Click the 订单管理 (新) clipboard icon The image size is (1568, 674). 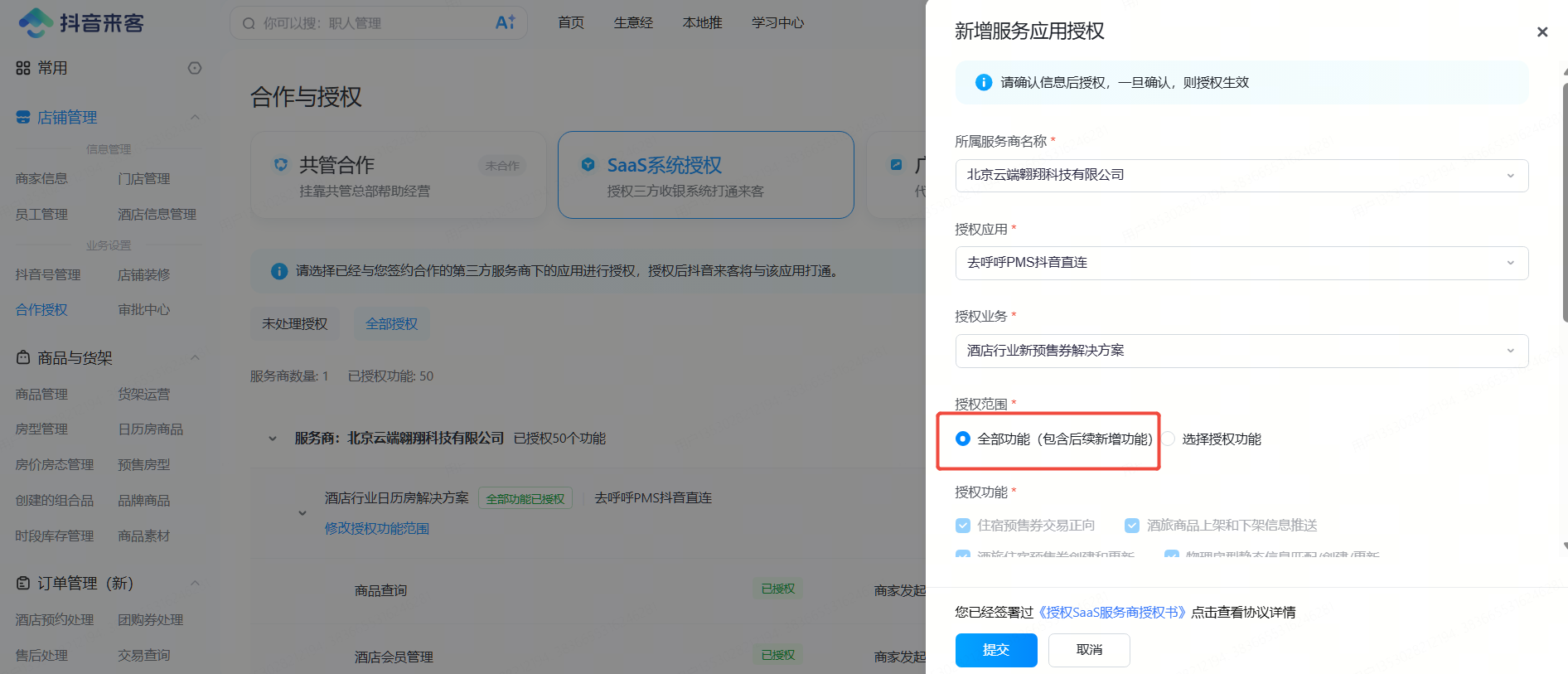click(x=23, y=583)
